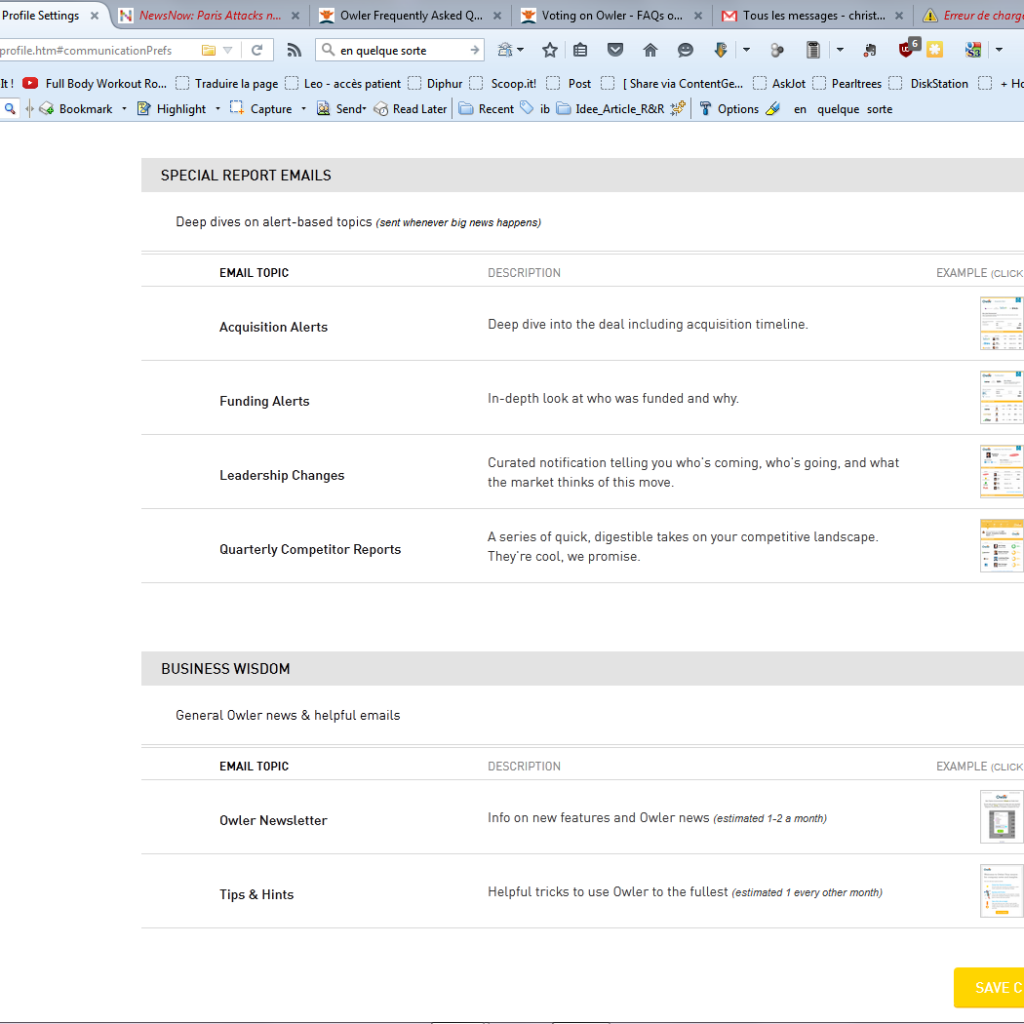View Tips & Hints example thumbnail
This screenshot has width=1024, height=1024.
pyautogui.click(x=1002, y=891)
